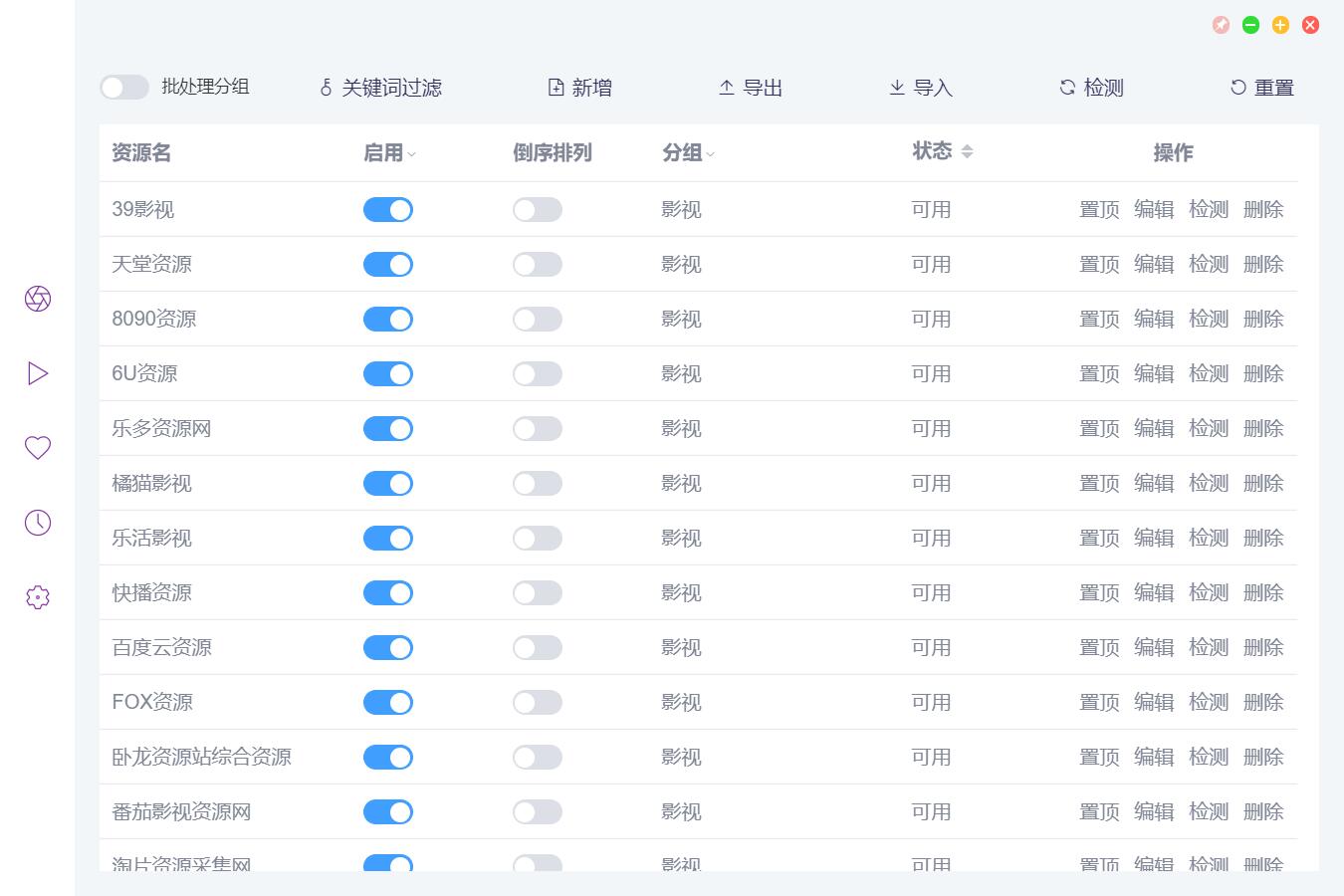The height and width of the screenshot is (896, 1344).
Task: Open settings via gear icon in sidebar
Action: 38,597
